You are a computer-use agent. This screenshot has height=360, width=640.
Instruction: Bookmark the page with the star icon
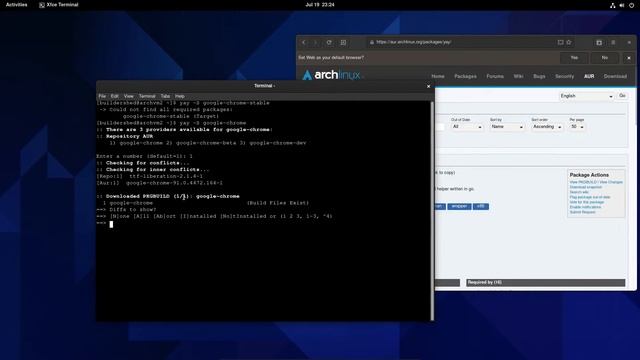(569, 42)
